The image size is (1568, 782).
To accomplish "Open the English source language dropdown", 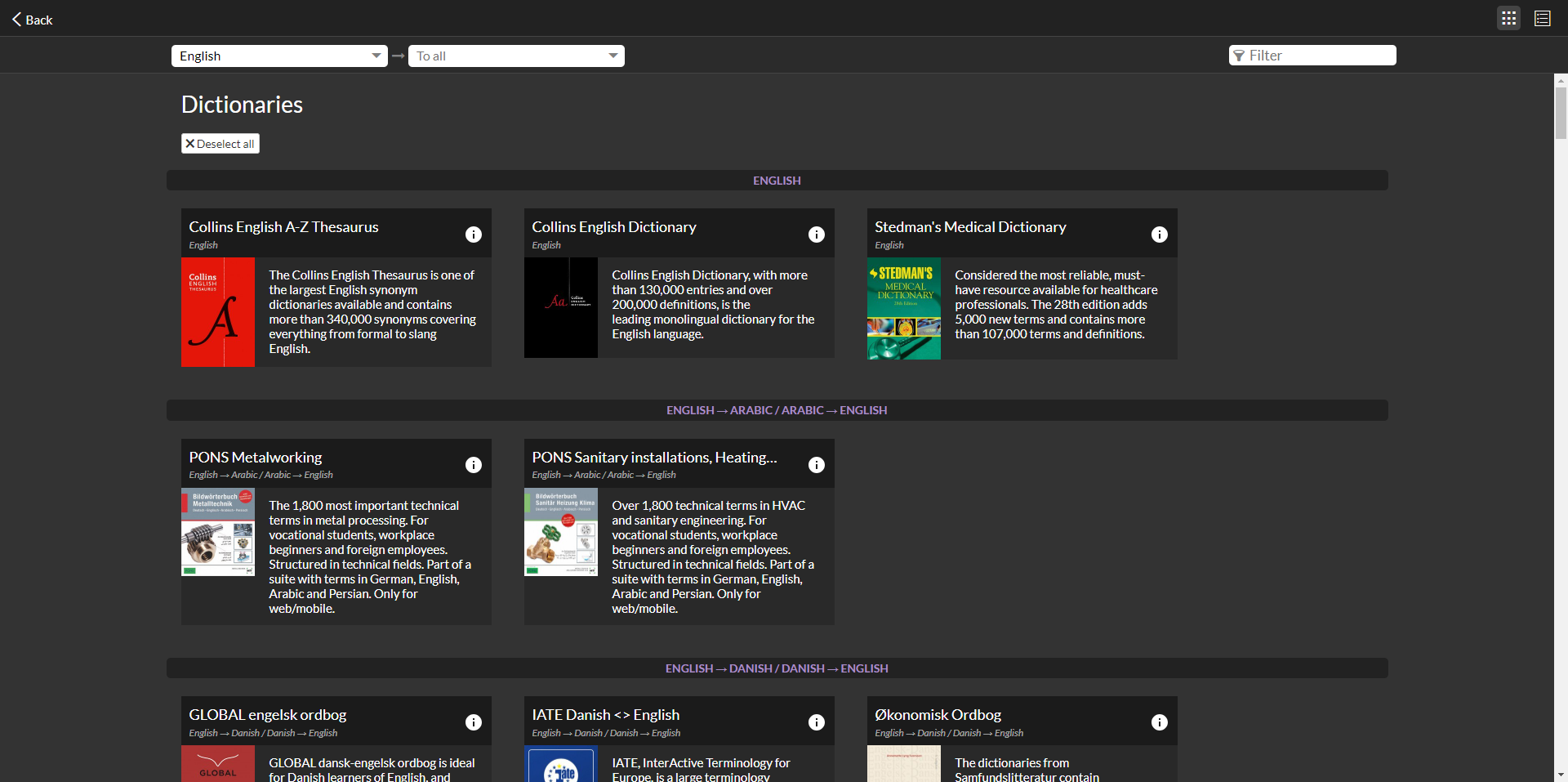I will pos(279,56).
